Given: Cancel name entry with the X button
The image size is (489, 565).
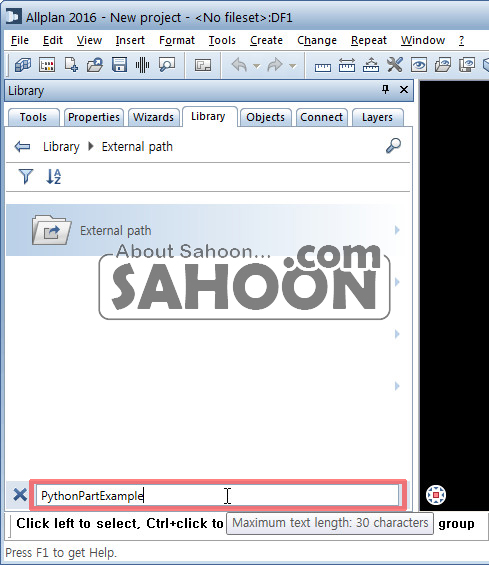Looking at the screenshot, I should [20, 495].
